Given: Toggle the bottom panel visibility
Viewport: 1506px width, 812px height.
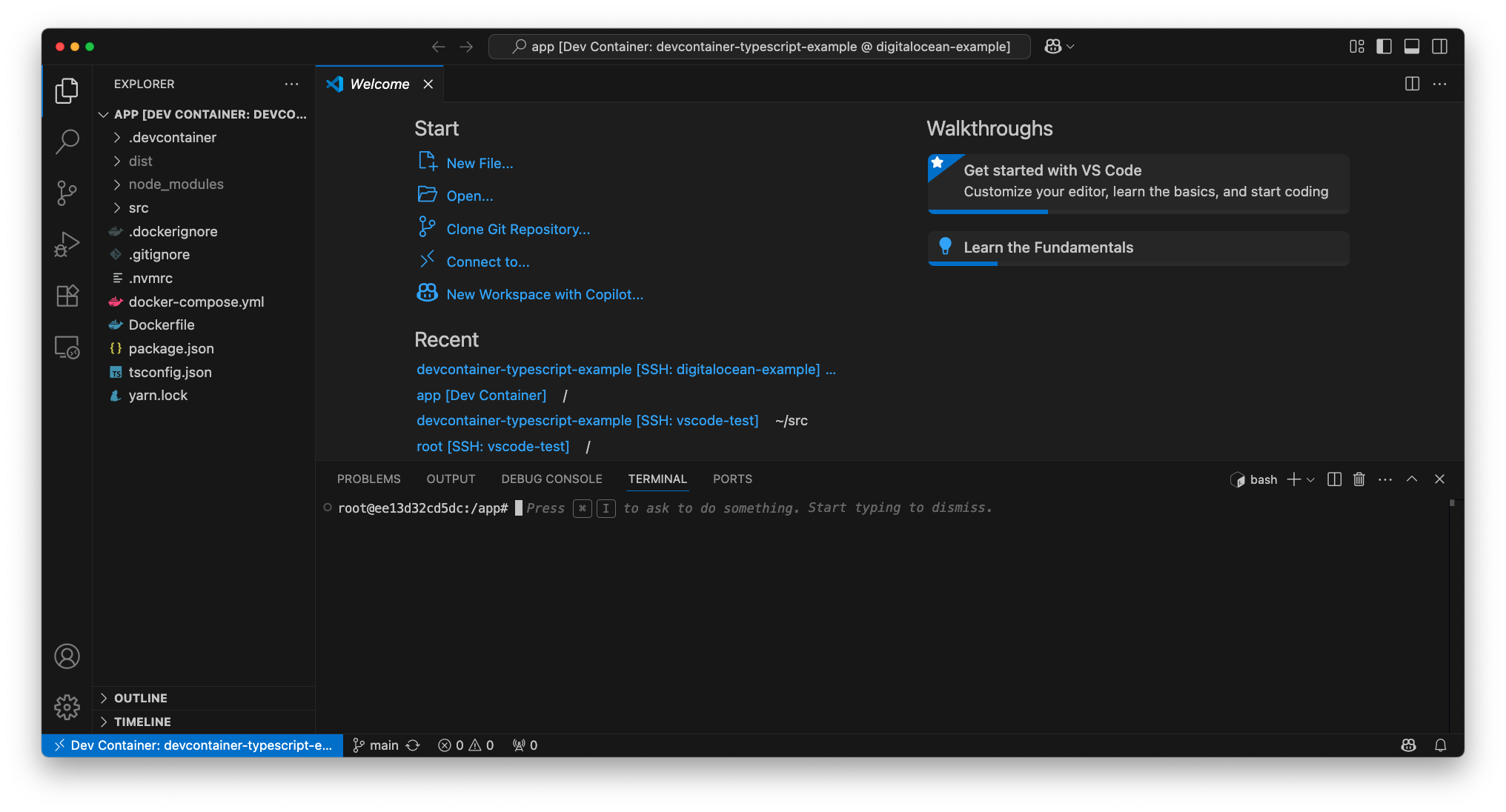Looking at the screenshot, I should [x=1412, y=47].
